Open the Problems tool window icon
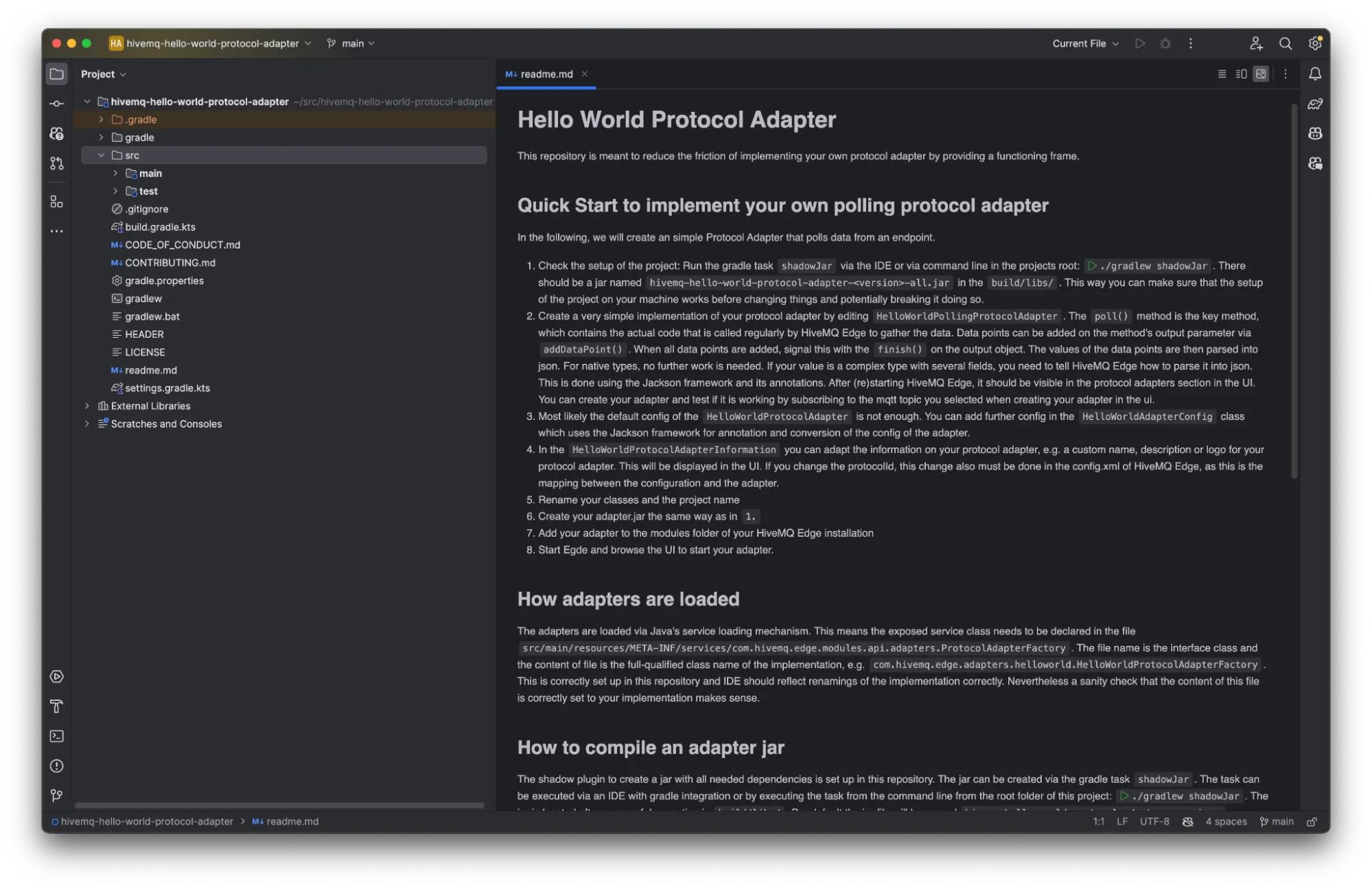This screenshot has height=889, width=1372. pos(57,766)
